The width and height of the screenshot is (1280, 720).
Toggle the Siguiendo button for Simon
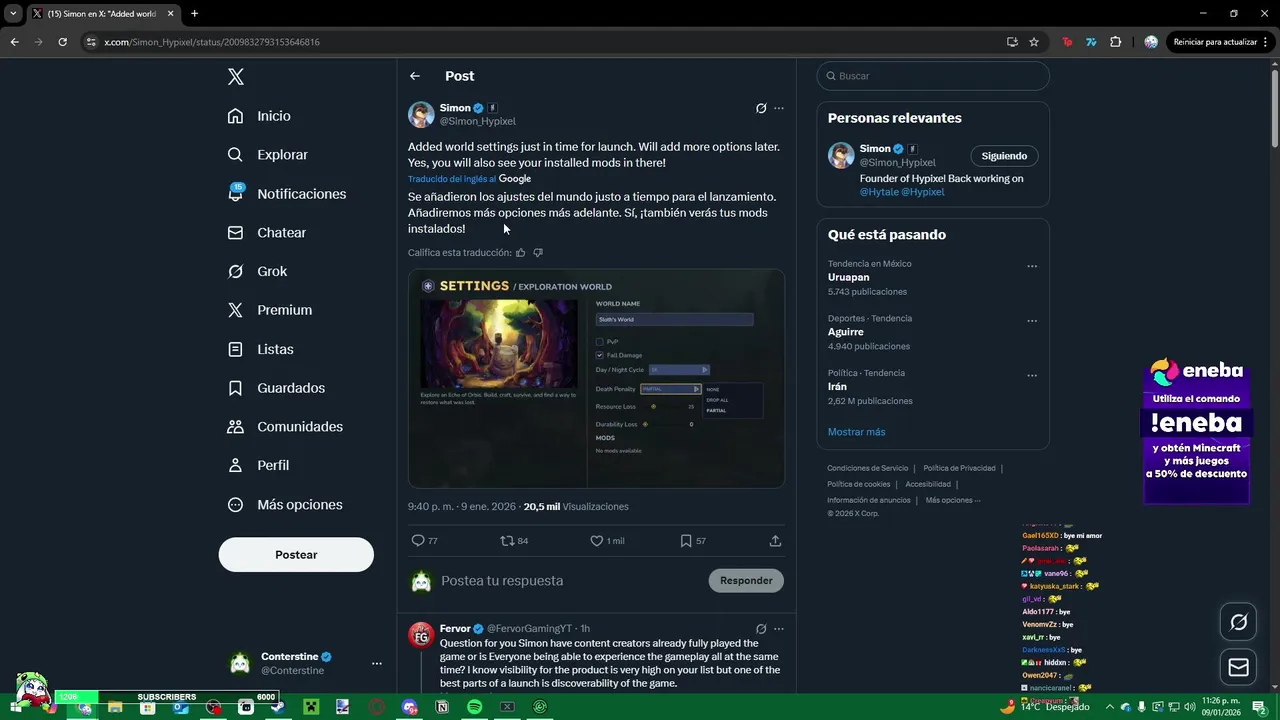1004,156
